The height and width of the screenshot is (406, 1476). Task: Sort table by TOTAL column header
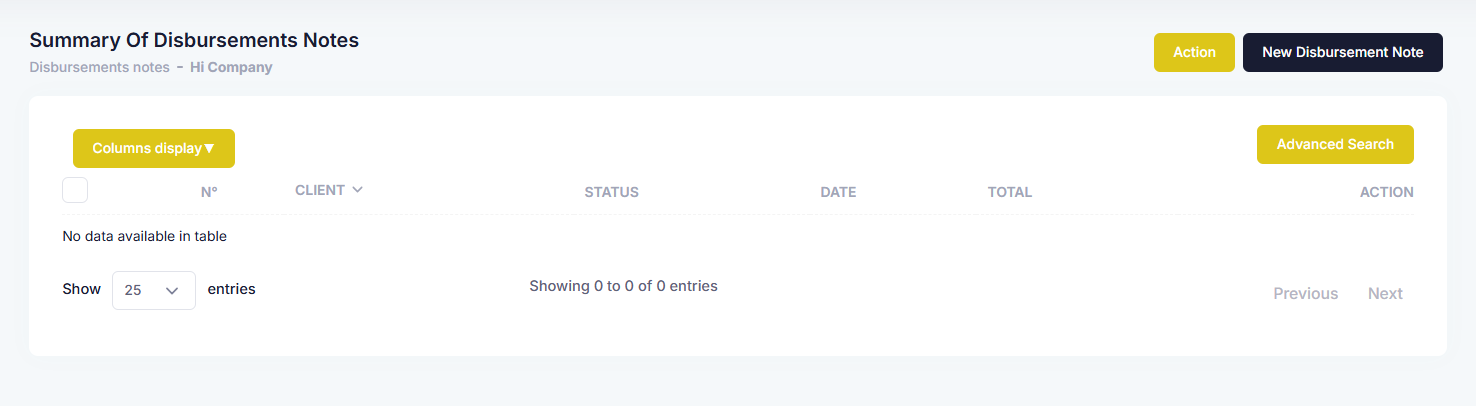[x=1010, y=192]
